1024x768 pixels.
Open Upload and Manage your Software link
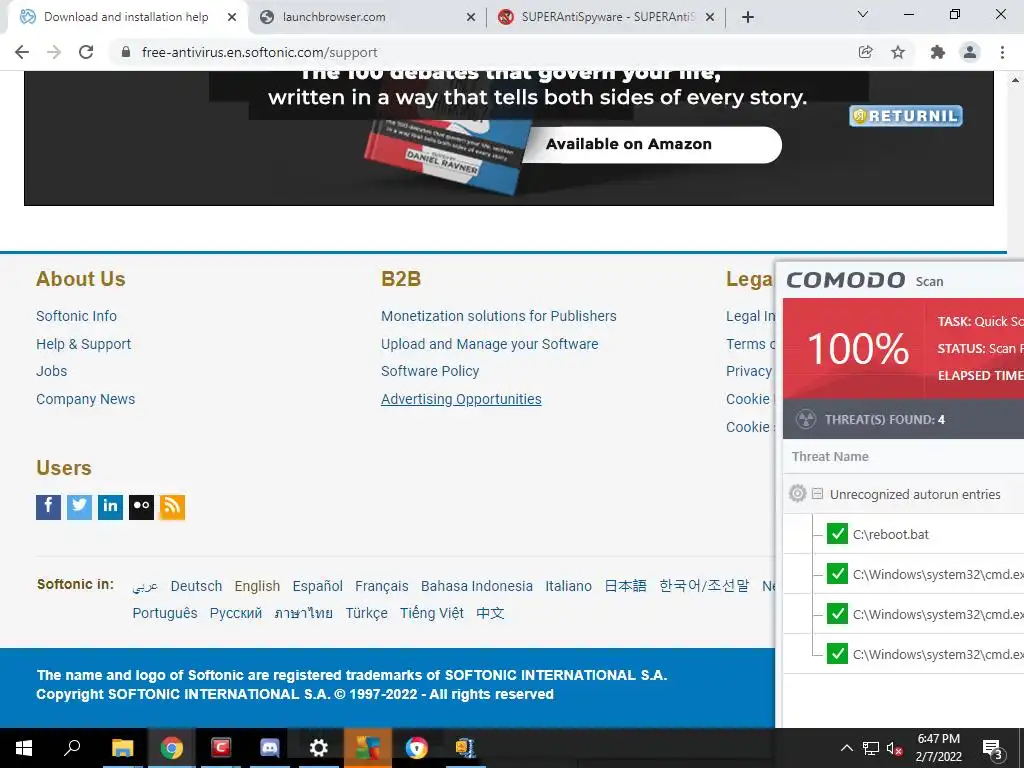pyautogui.click(x=489, y=344)
